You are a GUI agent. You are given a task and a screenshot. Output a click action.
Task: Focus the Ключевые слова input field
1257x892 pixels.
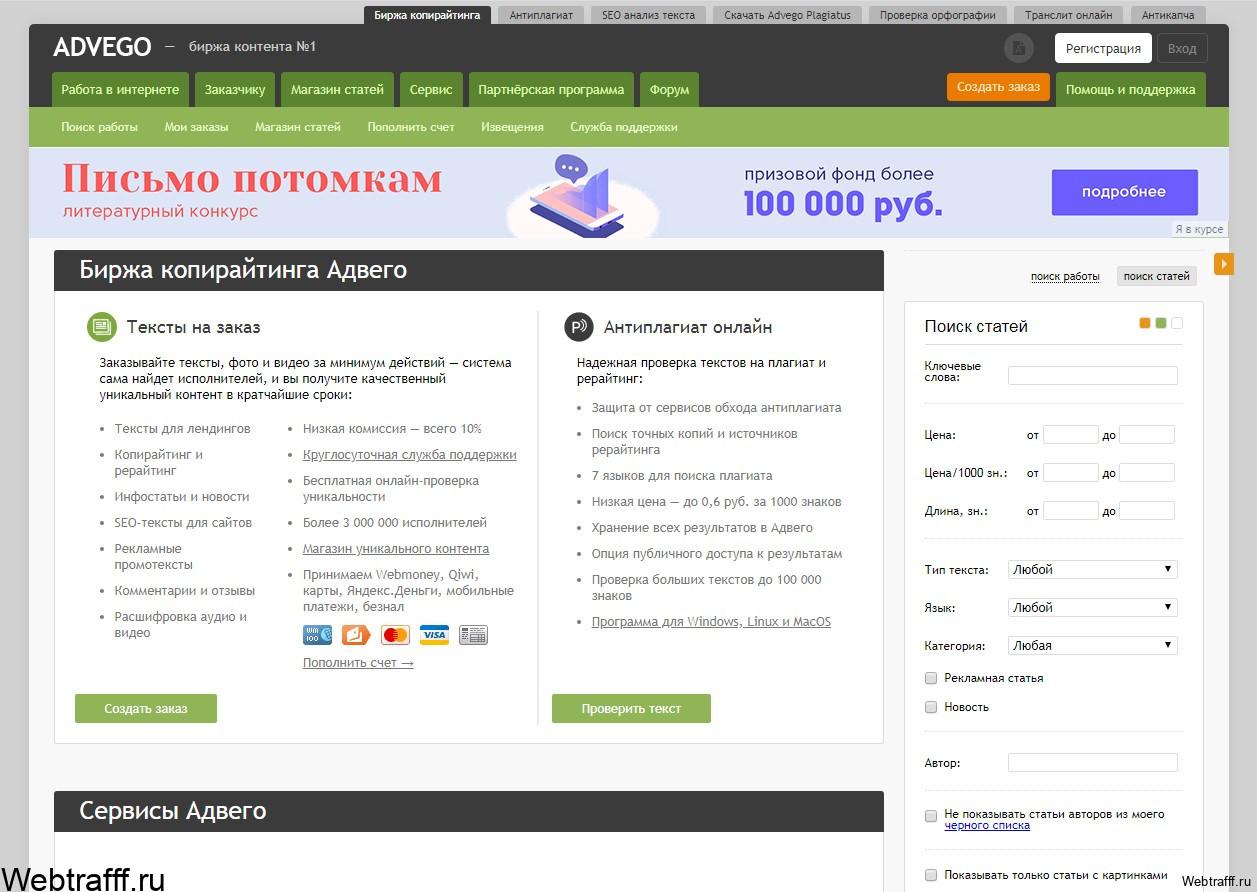pyautogui.click(x=1092, y=376)
